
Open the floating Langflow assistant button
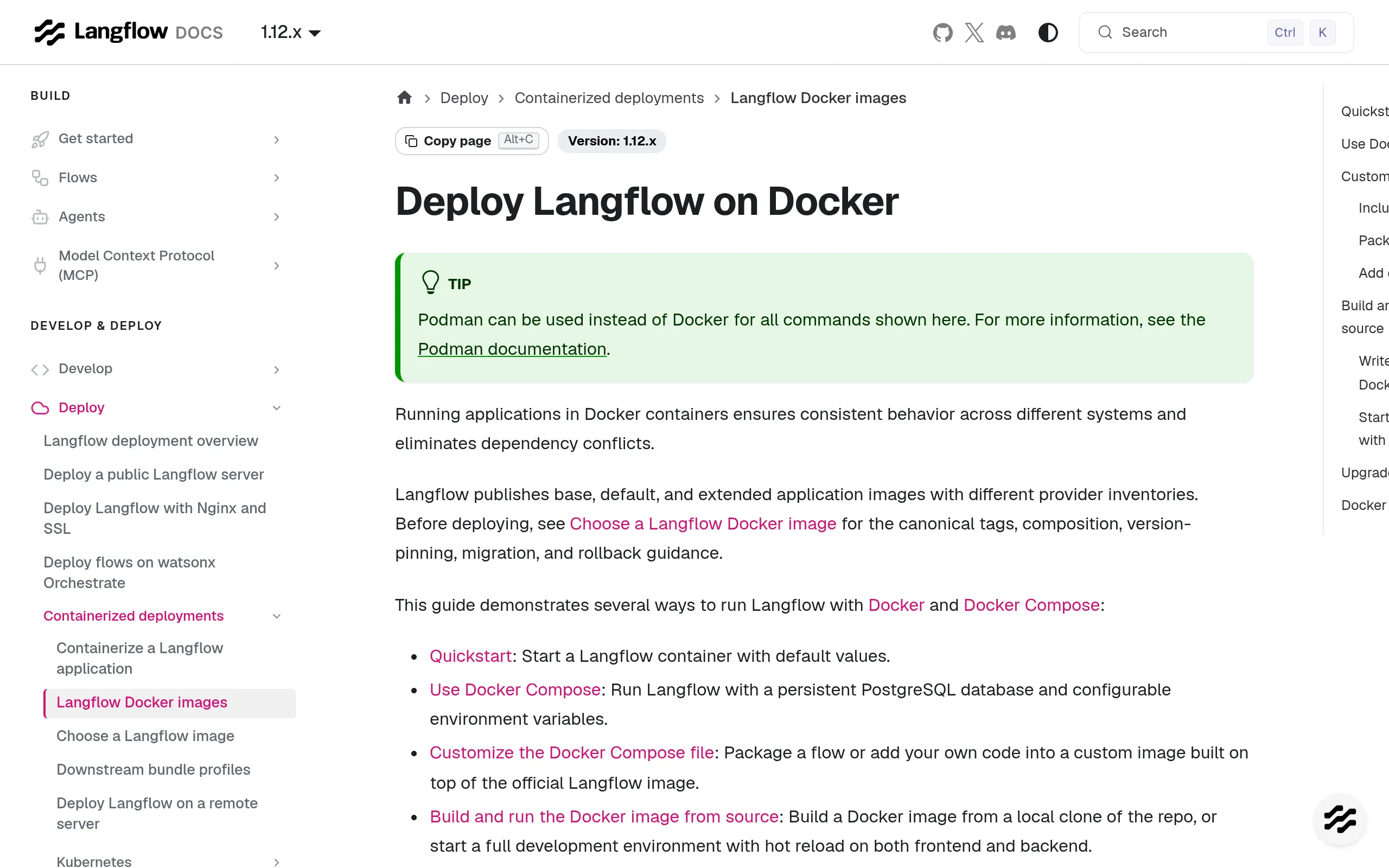point(1340,819)
